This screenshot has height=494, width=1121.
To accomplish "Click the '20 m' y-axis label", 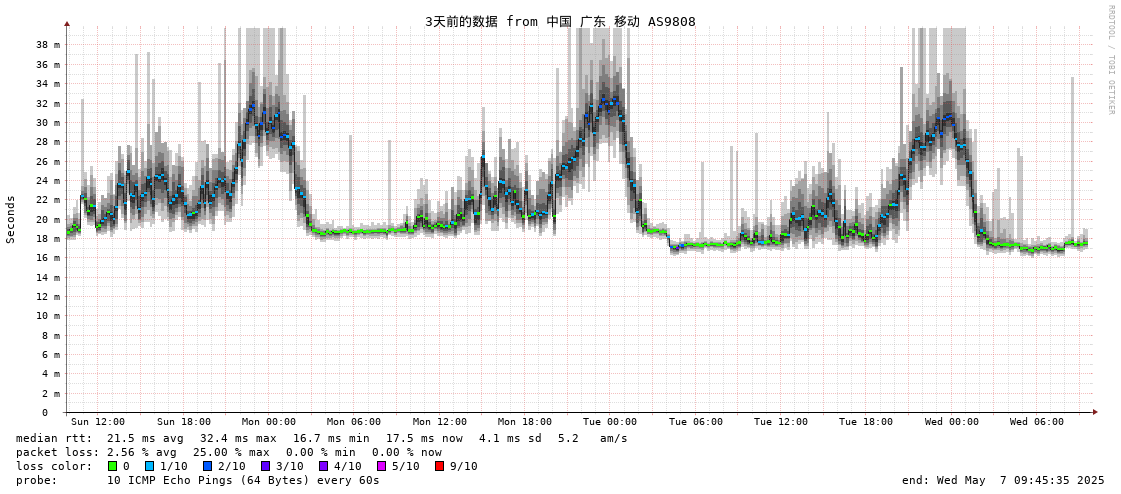I will [47, 219].
